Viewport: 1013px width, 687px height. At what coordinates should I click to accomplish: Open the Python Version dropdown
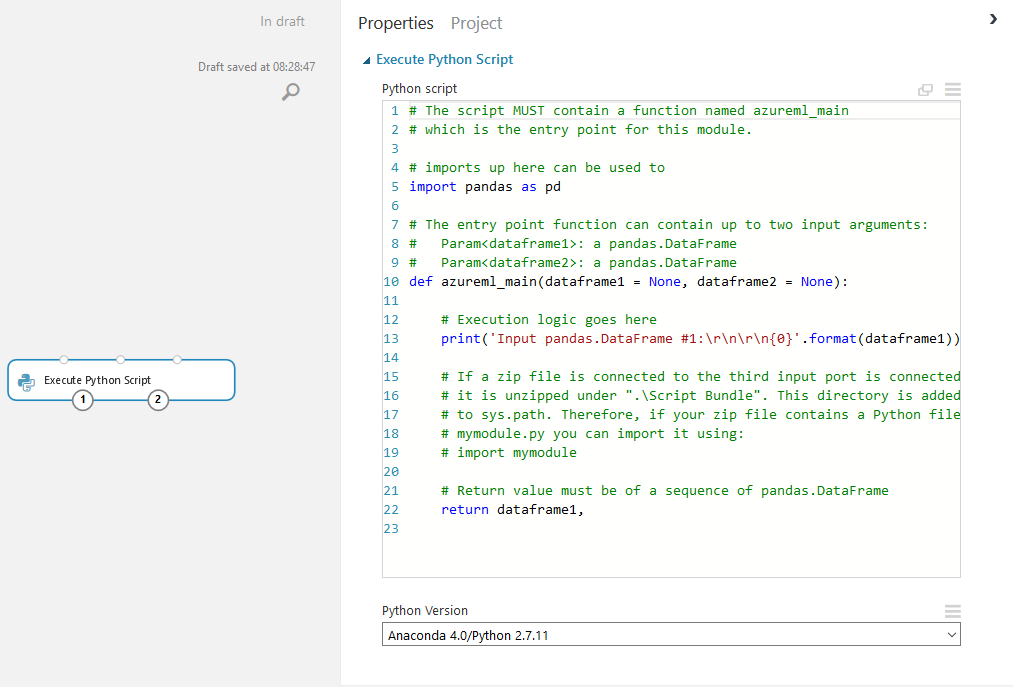coord(671,635)
